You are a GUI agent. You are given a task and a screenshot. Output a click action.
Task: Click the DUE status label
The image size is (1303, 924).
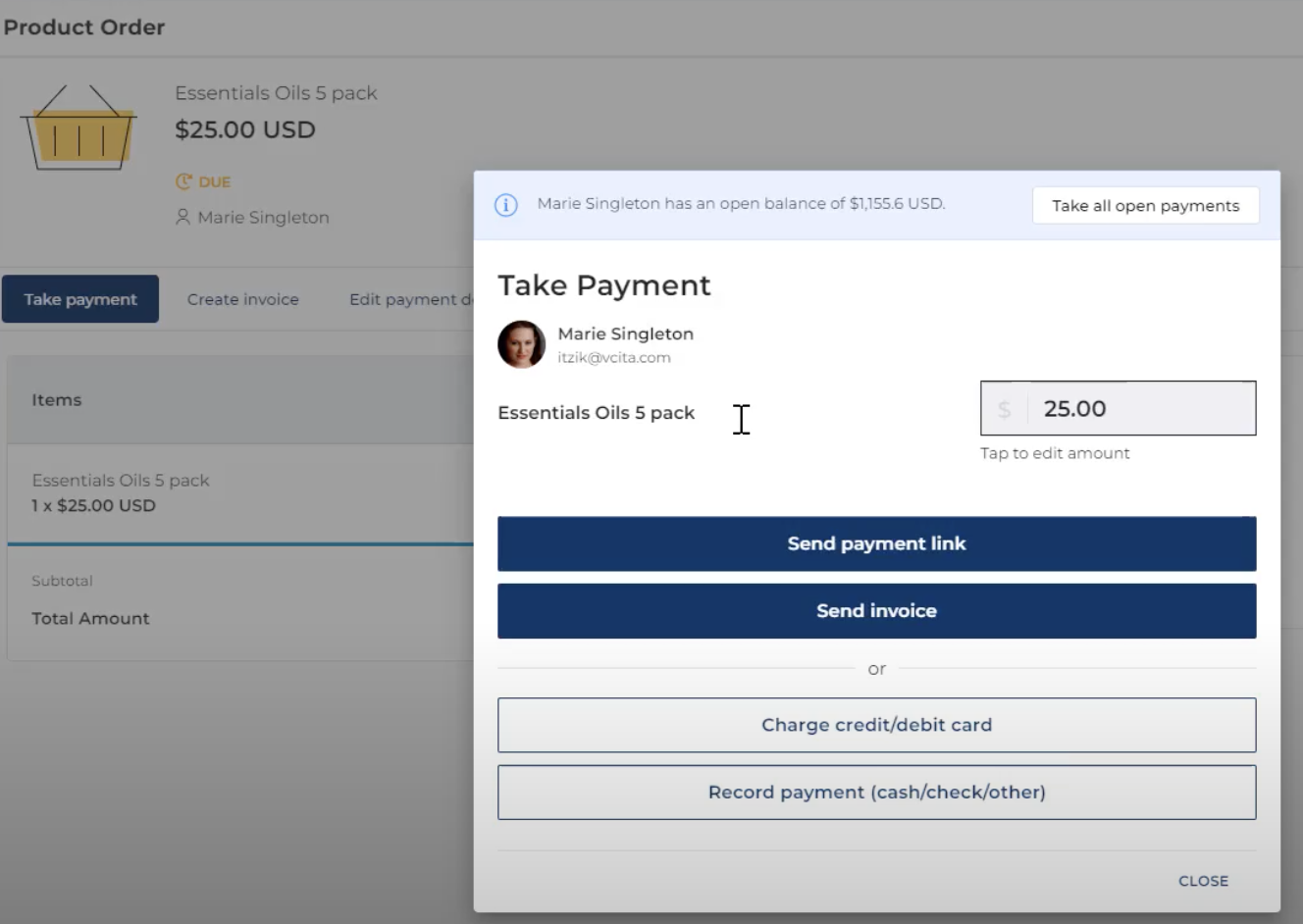tap(214, 182)
